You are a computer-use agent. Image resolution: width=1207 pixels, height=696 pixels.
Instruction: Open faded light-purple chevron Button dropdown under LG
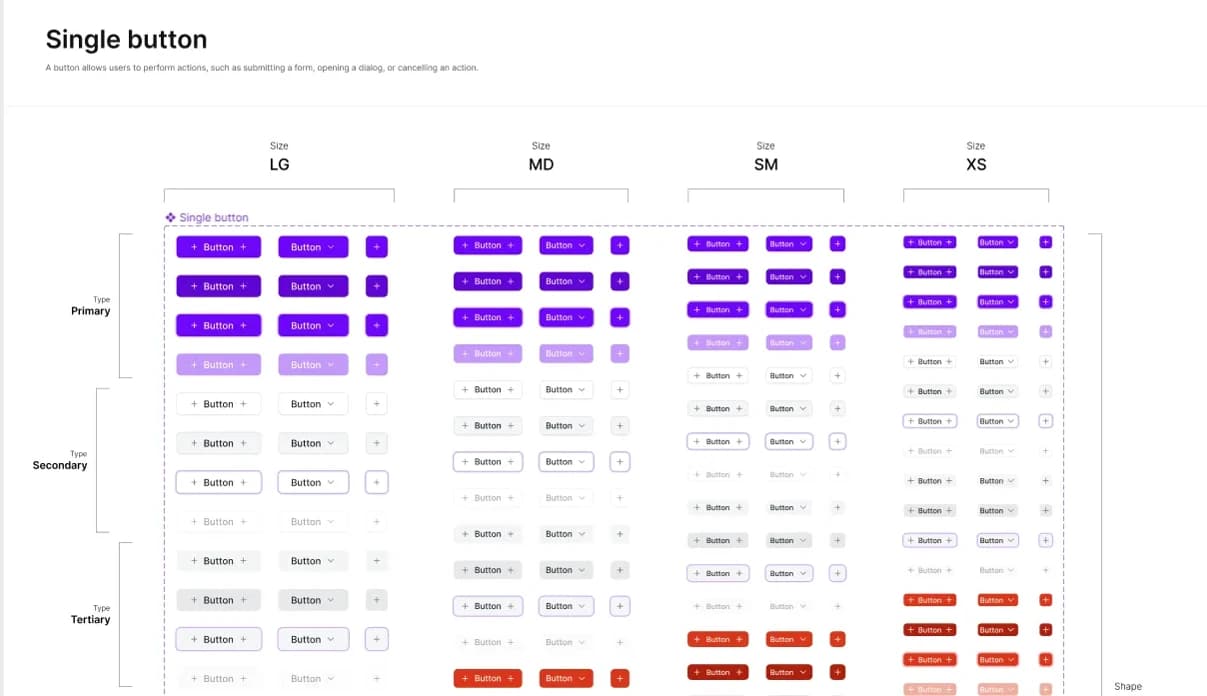313,365
